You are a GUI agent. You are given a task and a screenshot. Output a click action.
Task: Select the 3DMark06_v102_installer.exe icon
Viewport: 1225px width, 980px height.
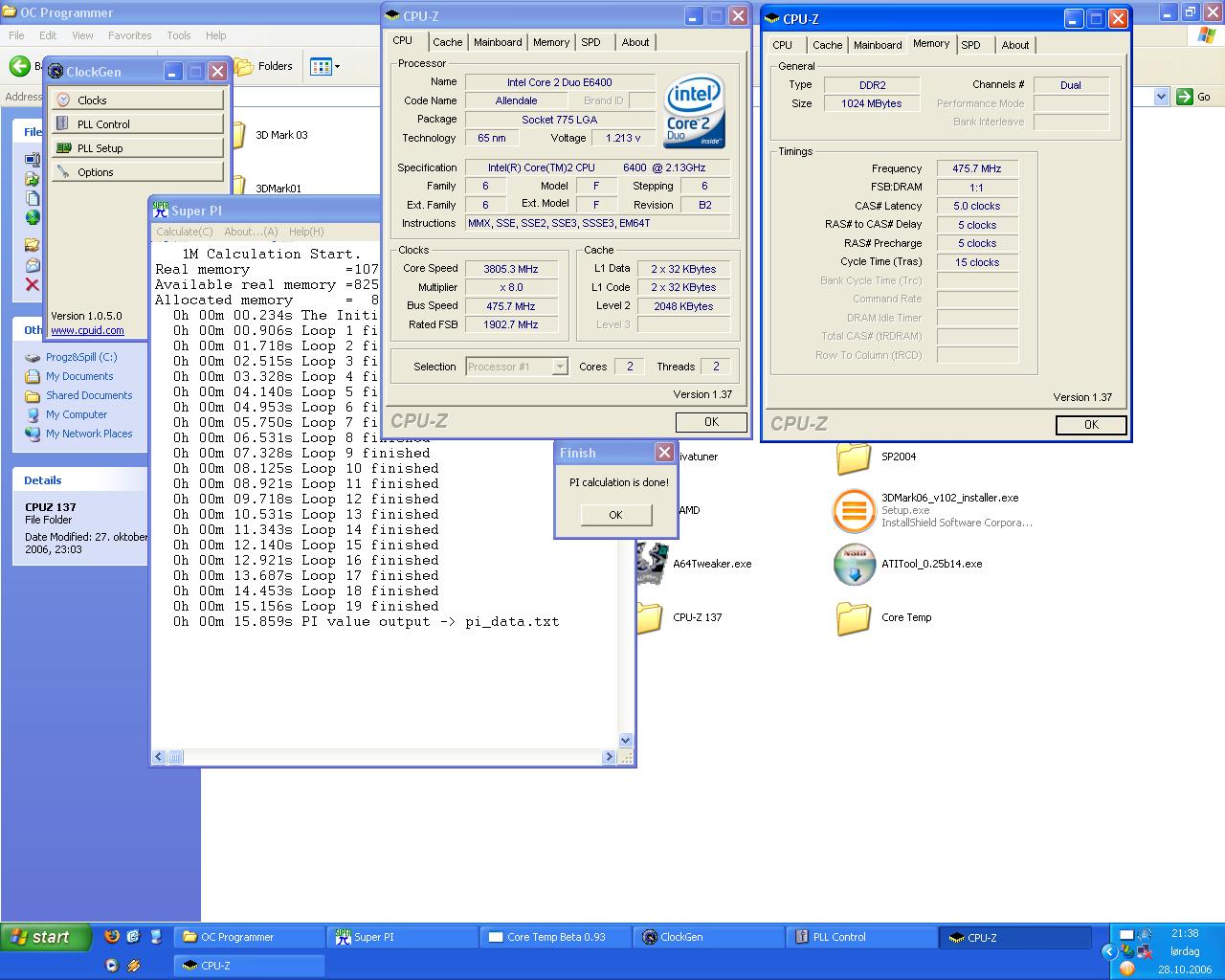[853, 510]
